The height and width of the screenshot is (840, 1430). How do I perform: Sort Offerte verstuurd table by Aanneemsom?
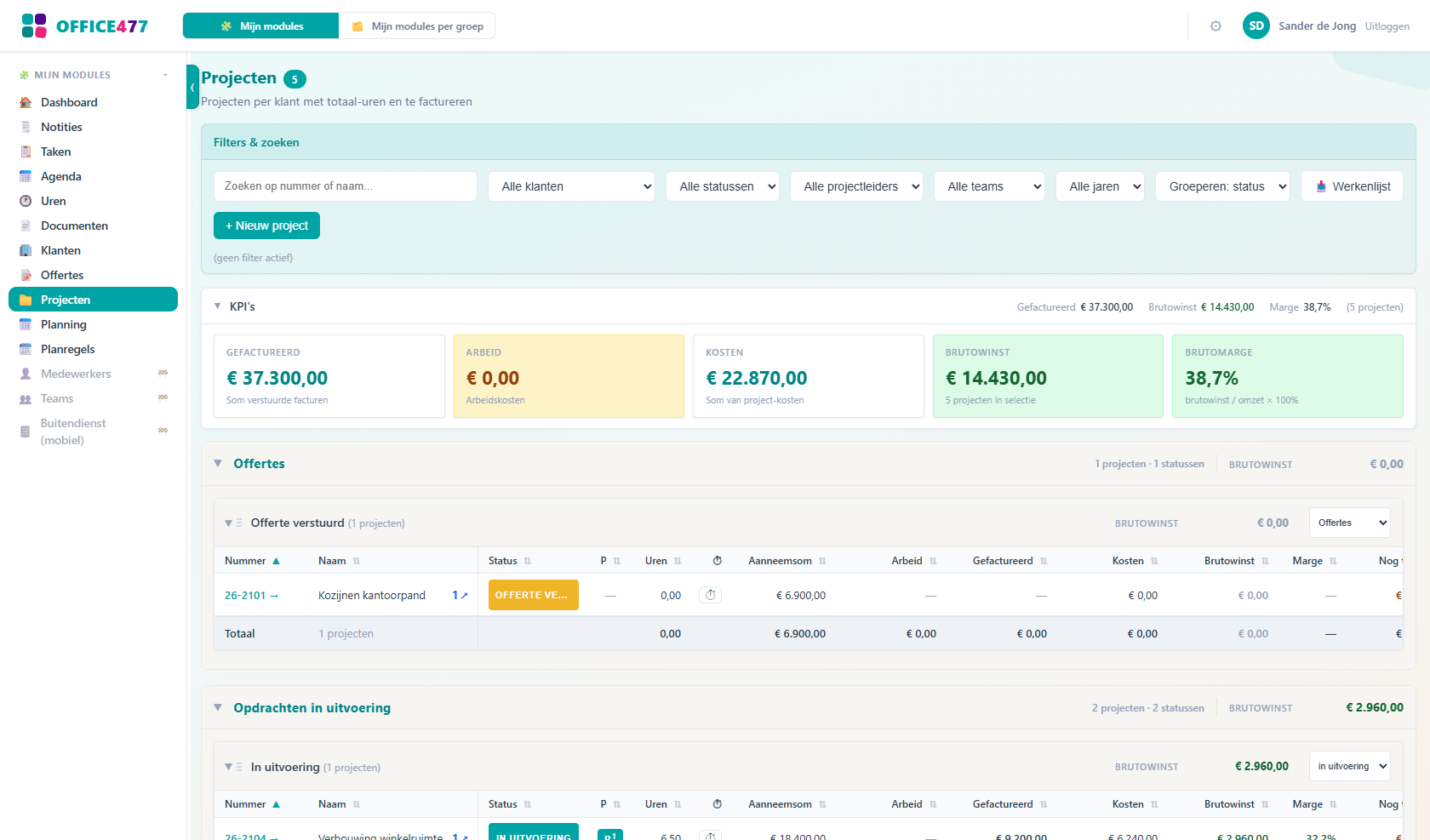(x=787, y=561)
